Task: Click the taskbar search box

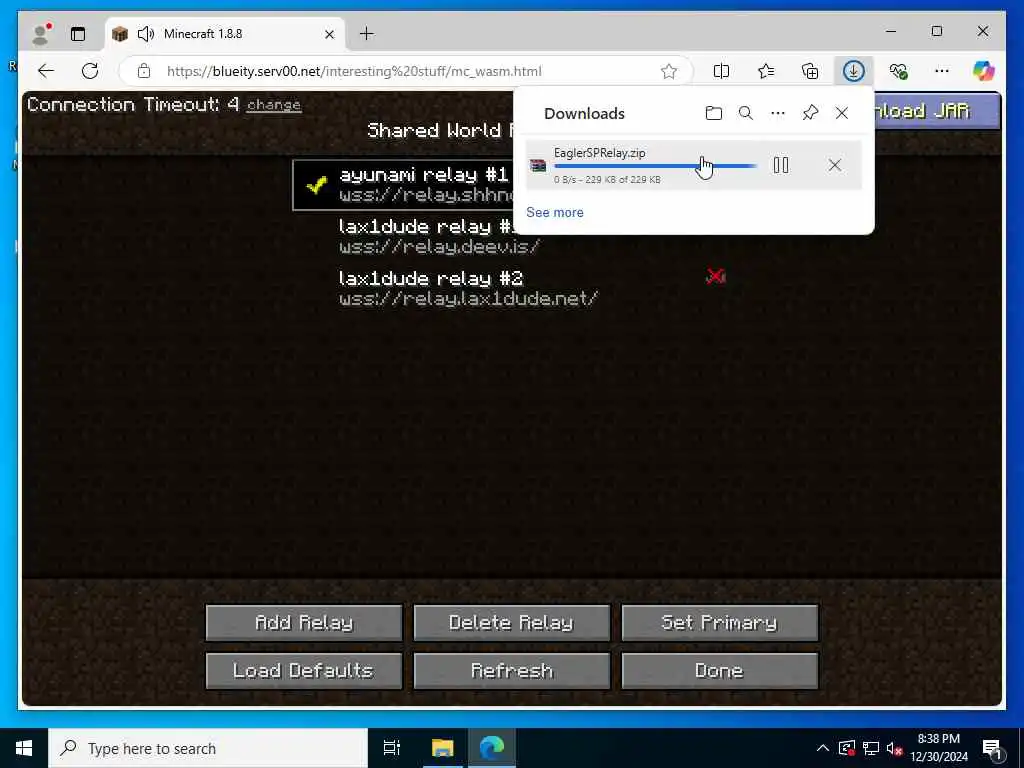Action: click(208, 748)
